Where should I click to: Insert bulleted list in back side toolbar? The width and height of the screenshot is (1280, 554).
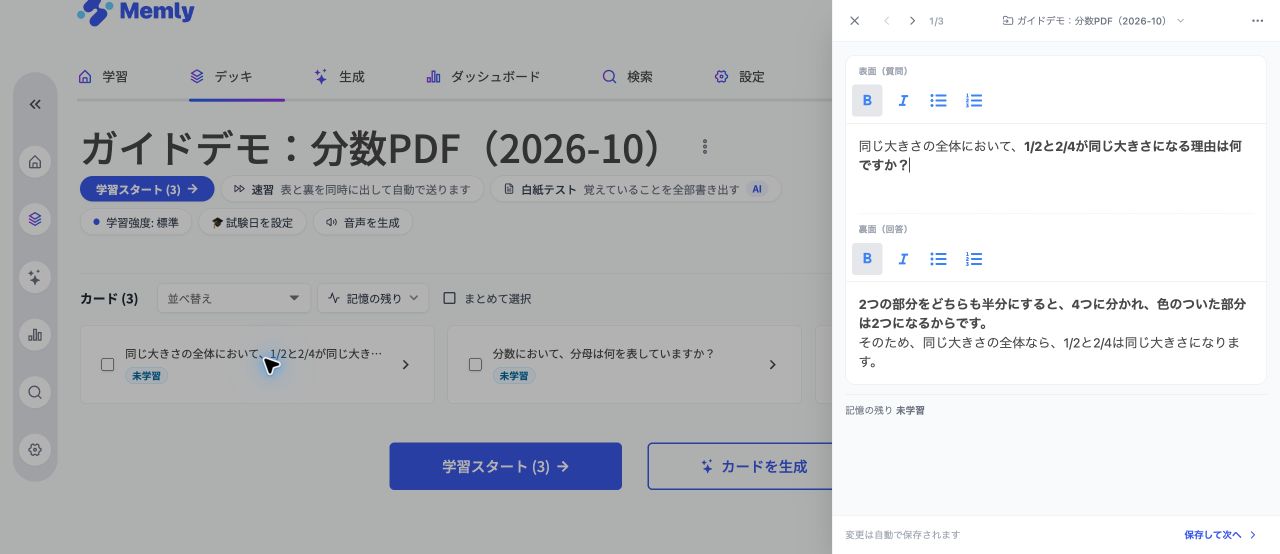[938, 259]
